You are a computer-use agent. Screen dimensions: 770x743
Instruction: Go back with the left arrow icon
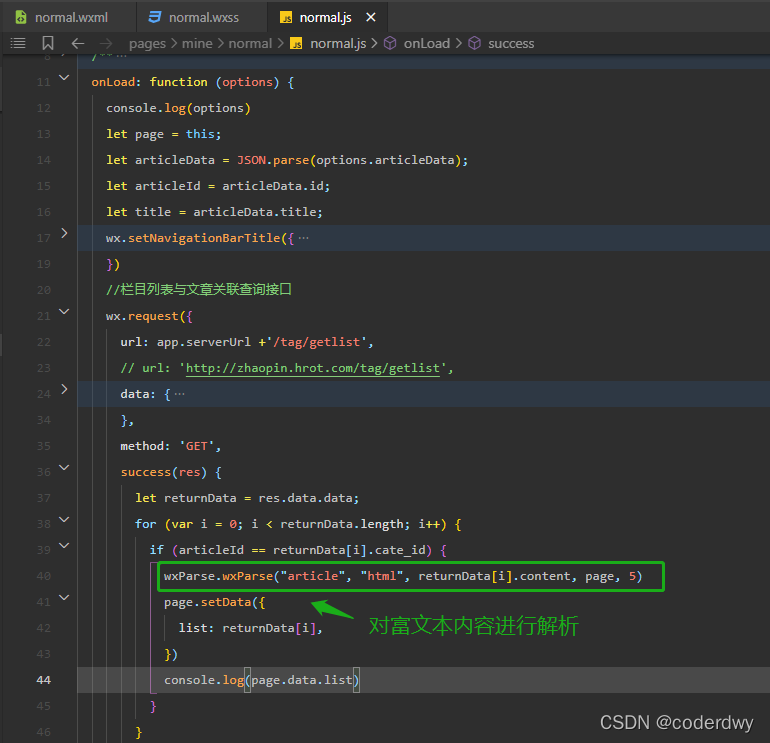coord(78,43)
